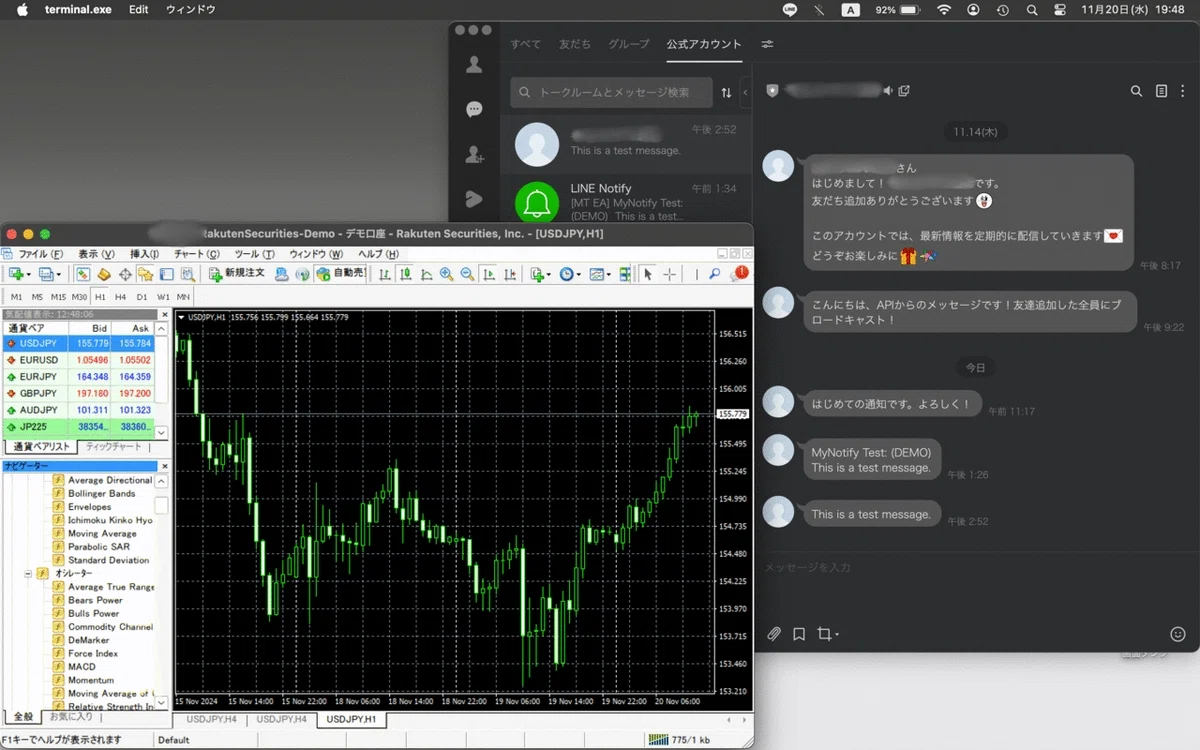Select MACD indicator in Navigator
The image size is (1200, 750).
tap(82, 667)
